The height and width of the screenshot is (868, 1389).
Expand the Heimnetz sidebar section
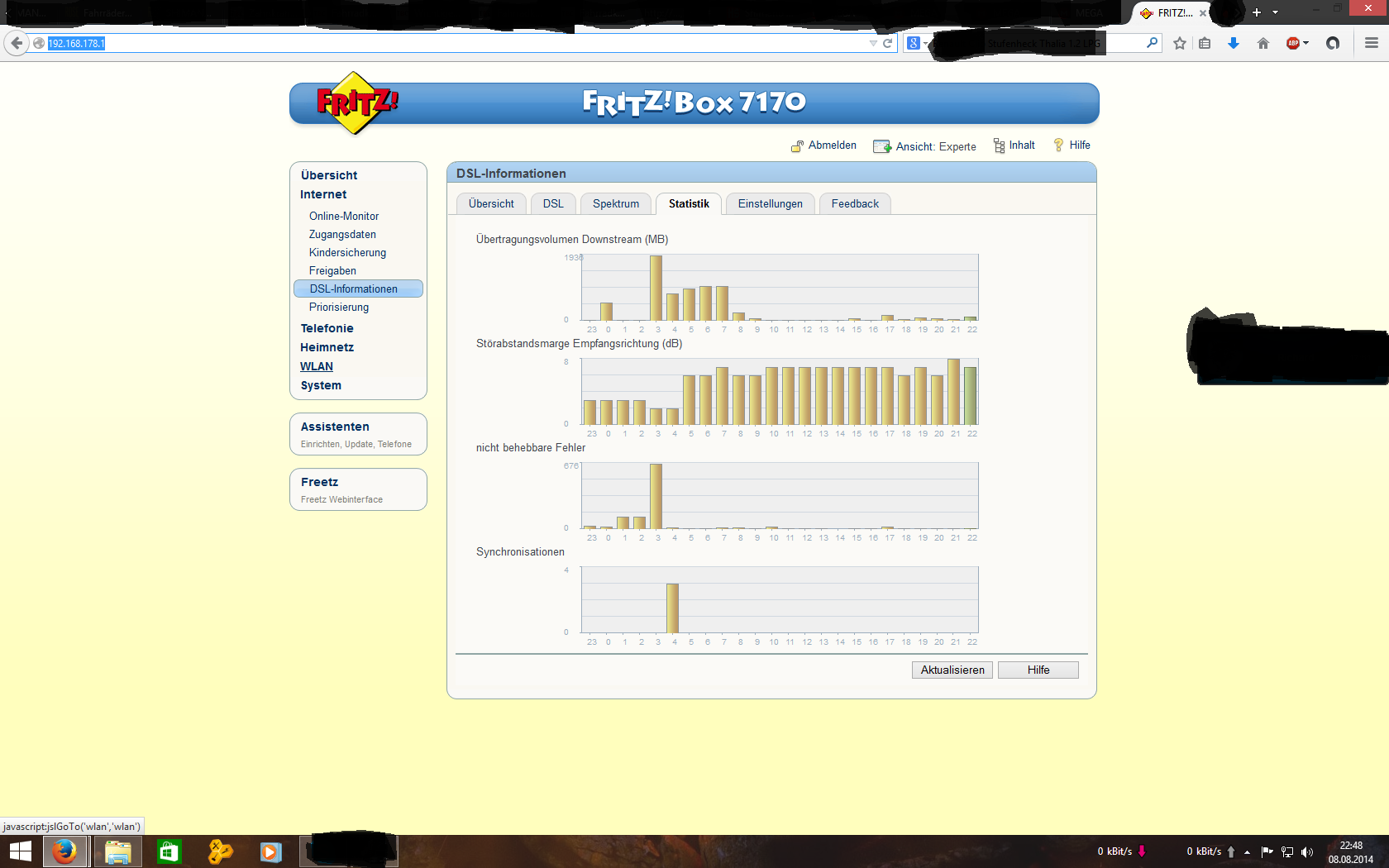click(327, 347)
